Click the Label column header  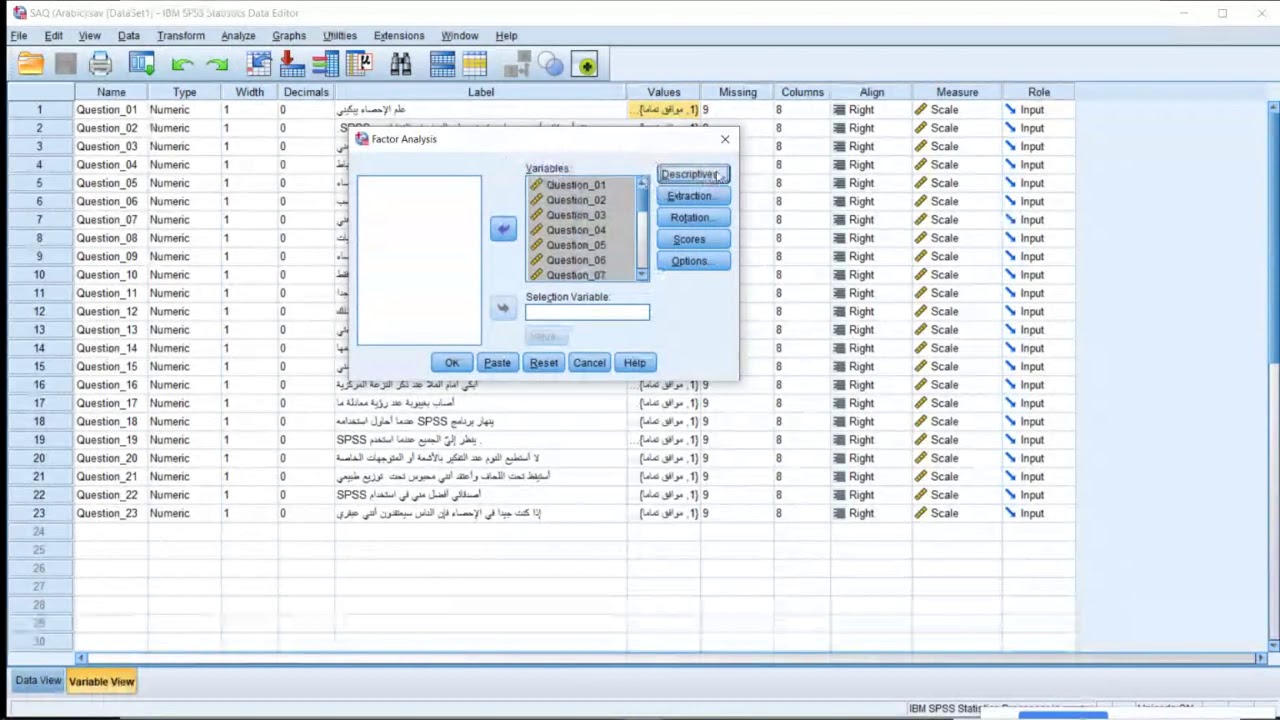tap(481, 92)
